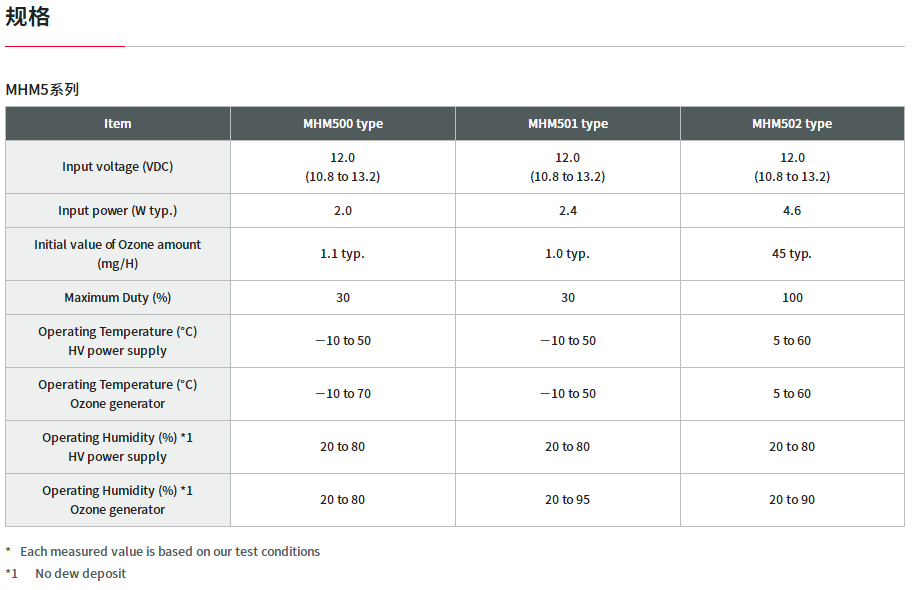Viewport: 912px width, 590px height.
Task: Click the −10 to 70 temperature cell
Action: tap(343, 394)
